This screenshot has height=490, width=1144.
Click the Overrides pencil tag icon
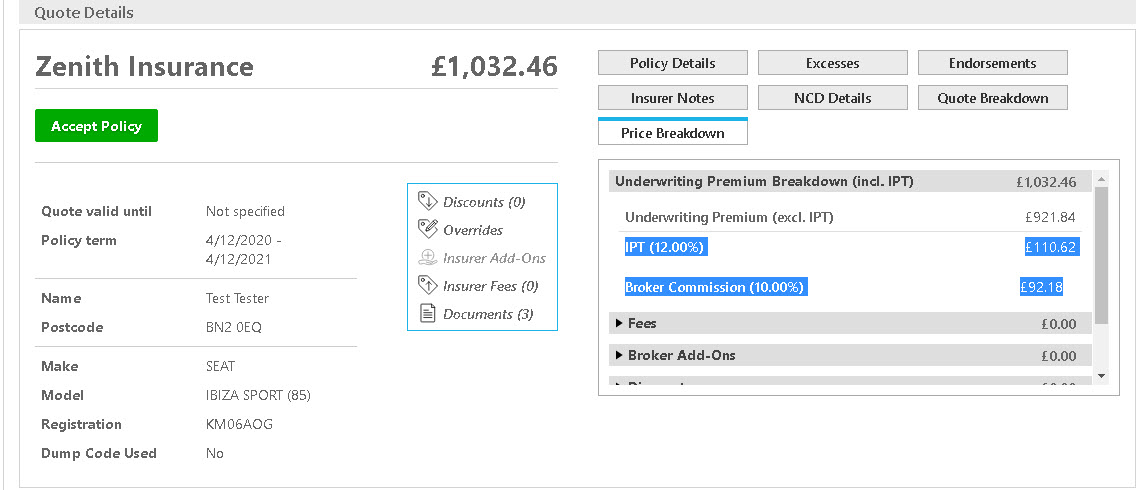click(x=427, y=229)
